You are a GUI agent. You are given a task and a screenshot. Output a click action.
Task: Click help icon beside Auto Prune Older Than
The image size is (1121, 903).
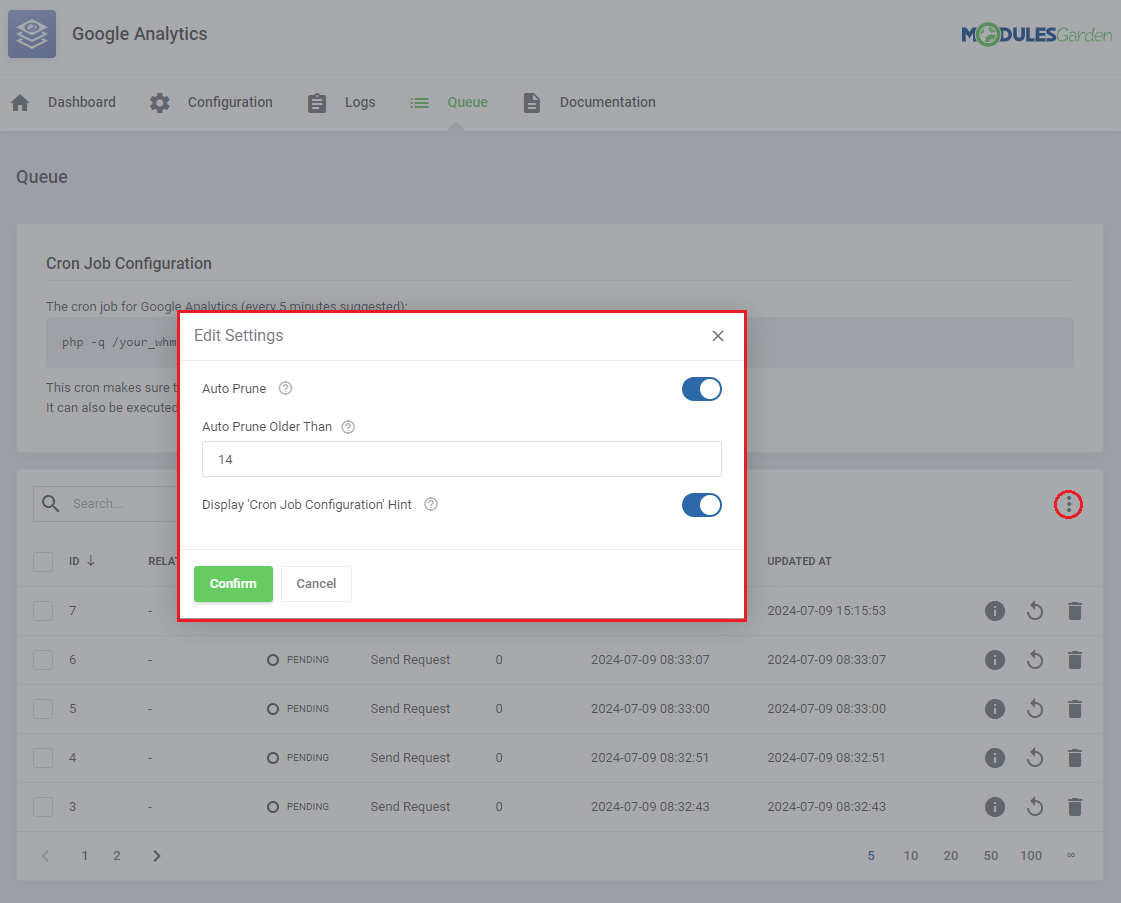[x=348, y=427]
